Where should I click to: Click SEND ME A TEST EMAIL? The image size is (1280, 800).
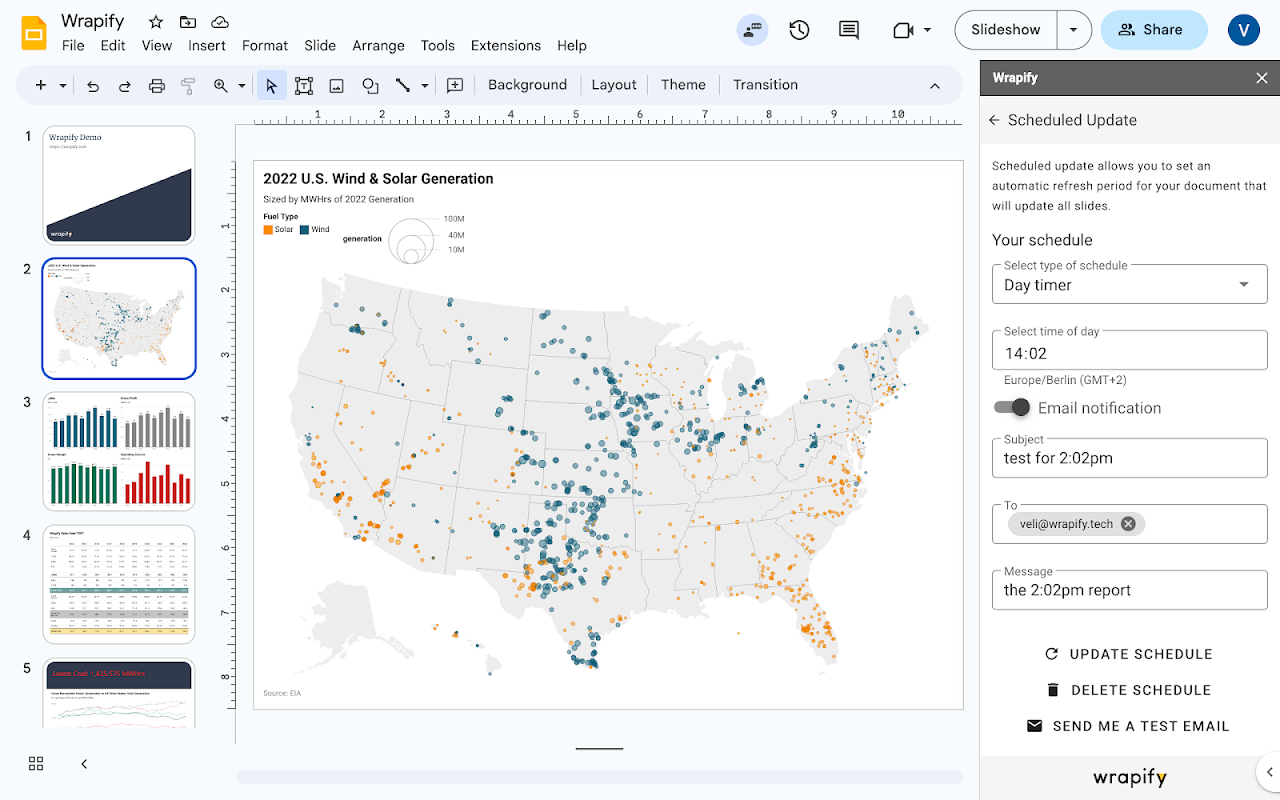pos(1128,726)
